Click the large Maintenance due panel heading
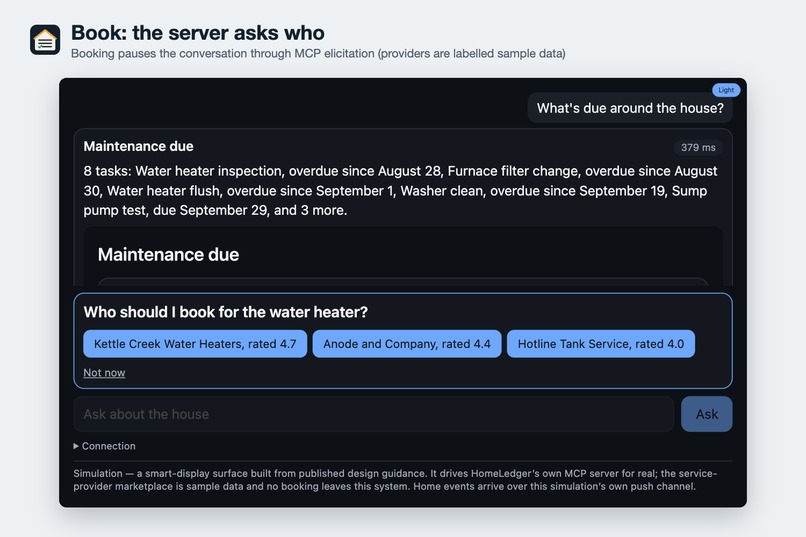The image size is (806, 537). pos(168,254)
